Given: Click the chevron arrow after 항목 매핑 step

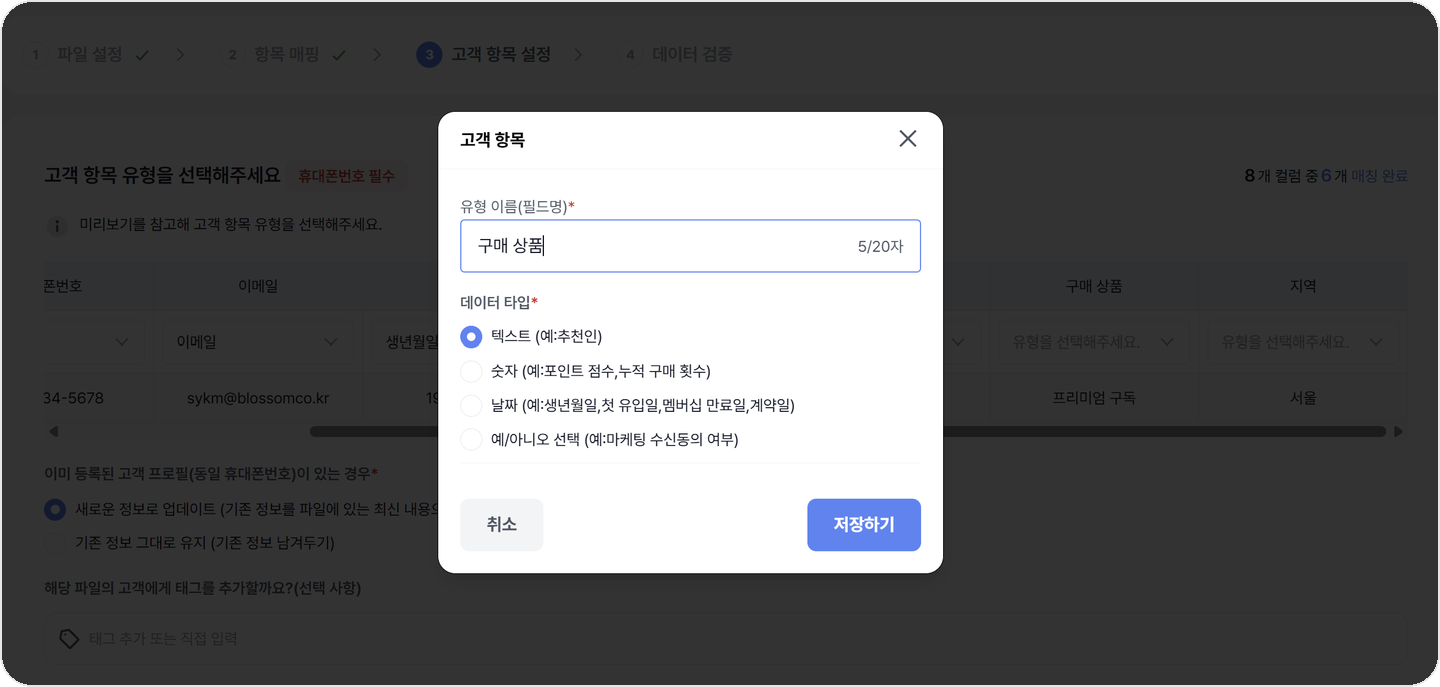Looking at the screenshot, I should click(x=377, y=55).
